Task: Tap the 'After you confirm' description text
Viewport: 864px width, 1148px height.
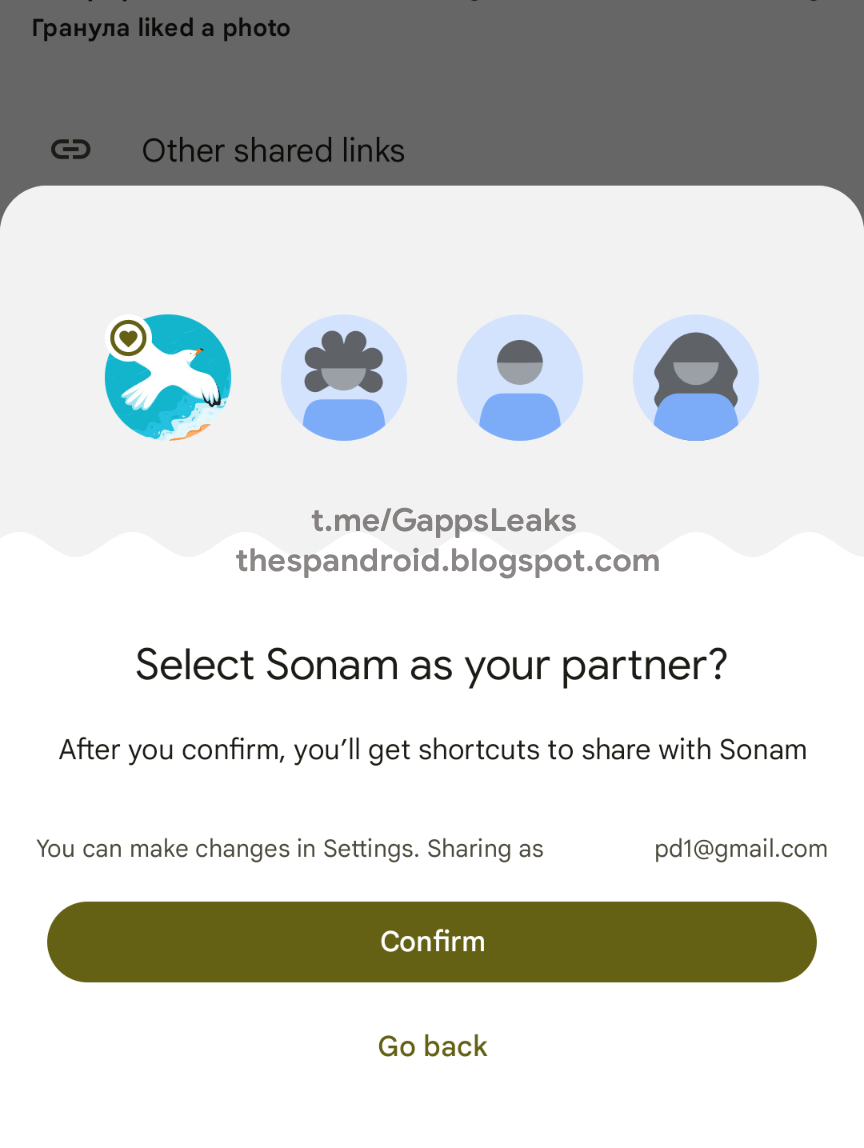Action: (433, 750)
